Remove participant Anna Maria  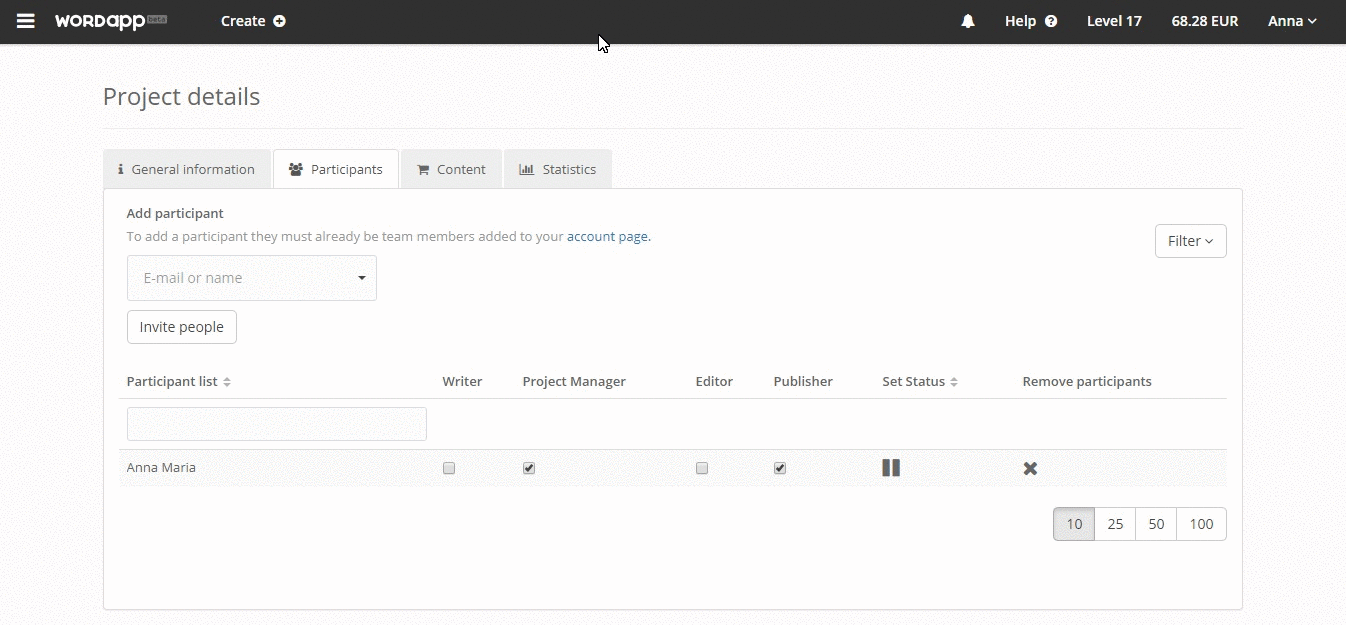1030,468
